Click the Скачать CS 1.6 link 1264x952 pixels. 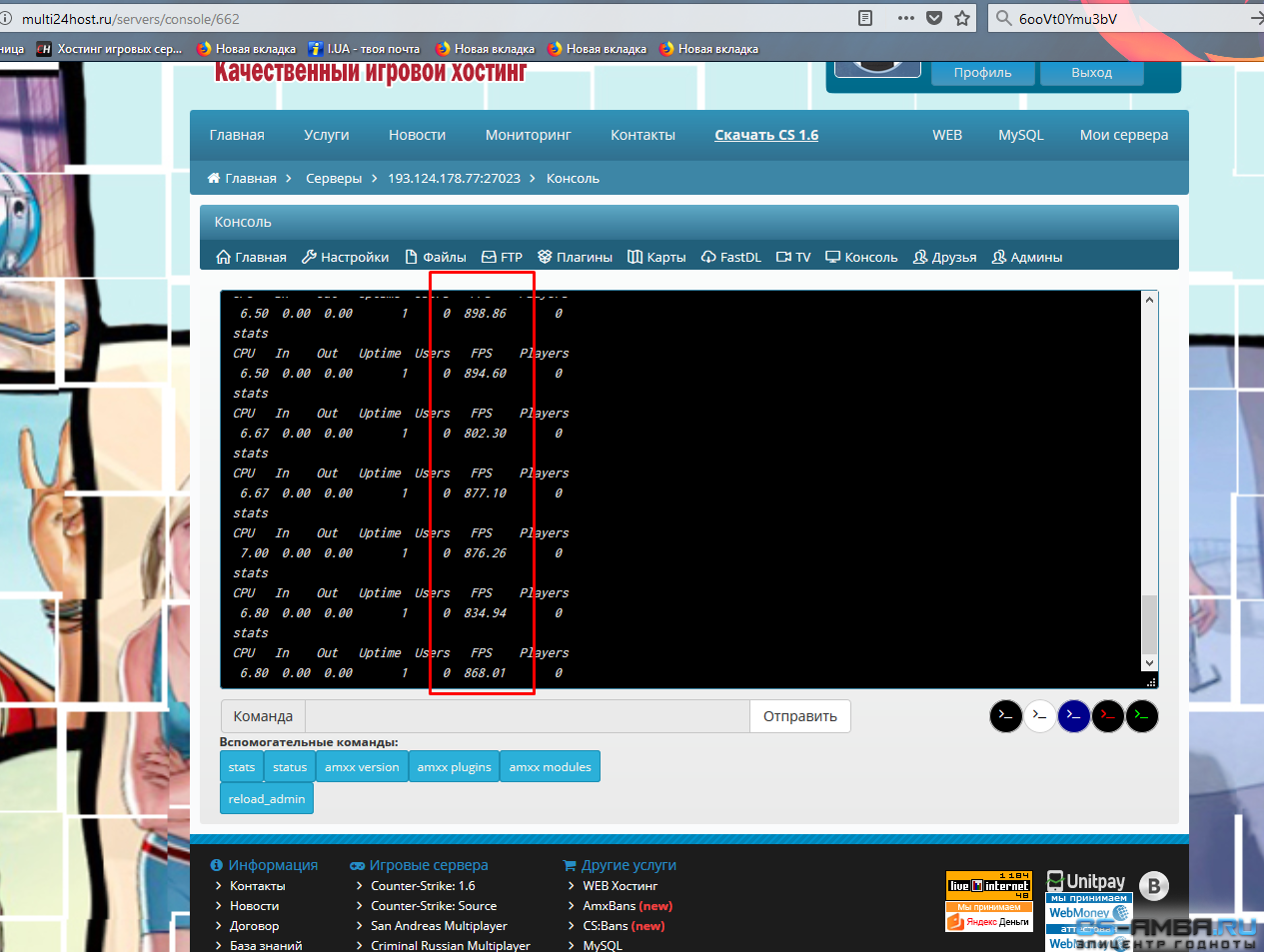click(766, 135)
